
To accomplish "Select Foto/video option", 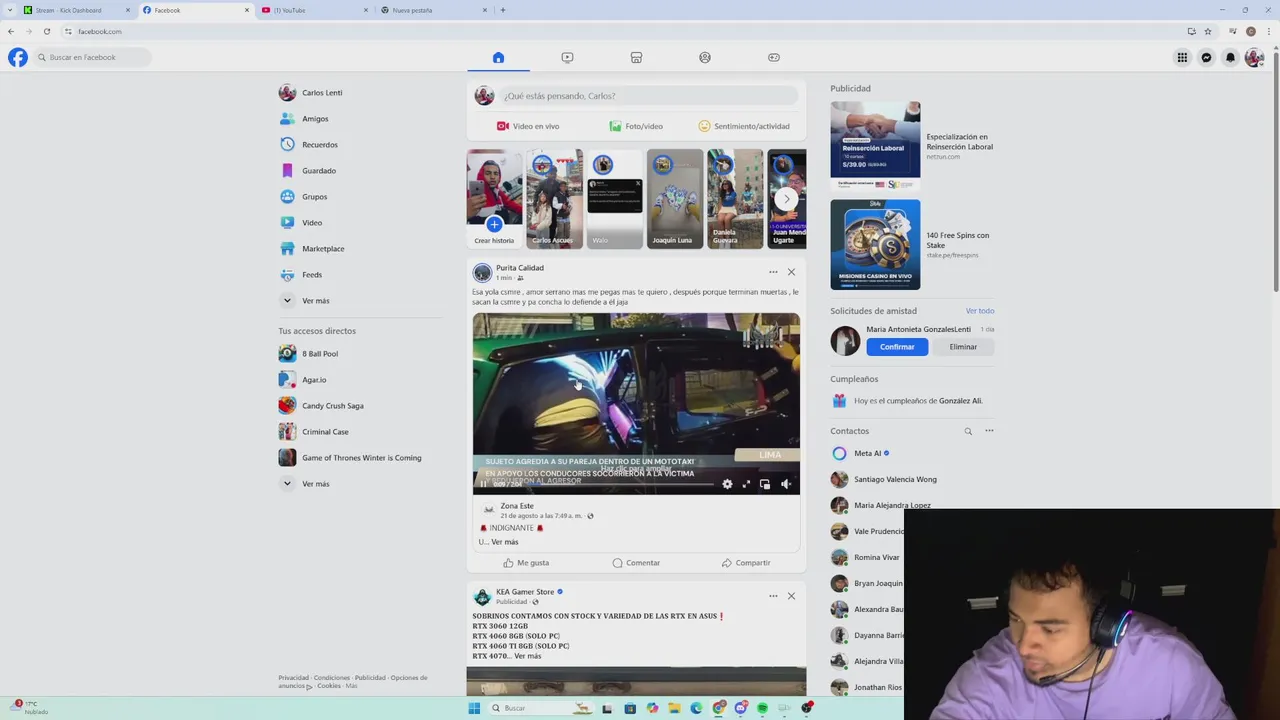I will 636,126.
